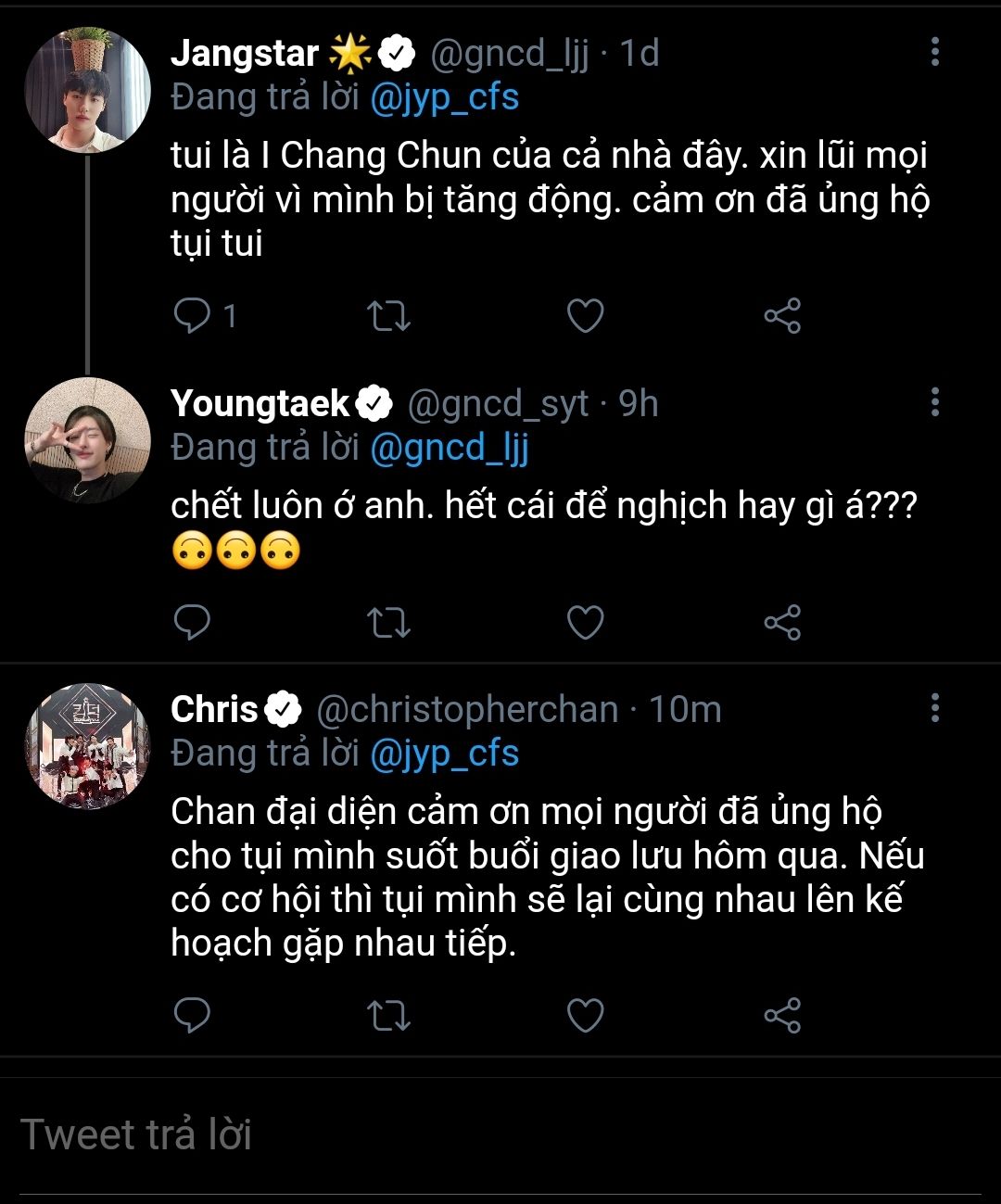Open the @gncd_ljj mention in Youngtaek's reply
The width and height of the screenshot is (1001, 1204).
449,449
